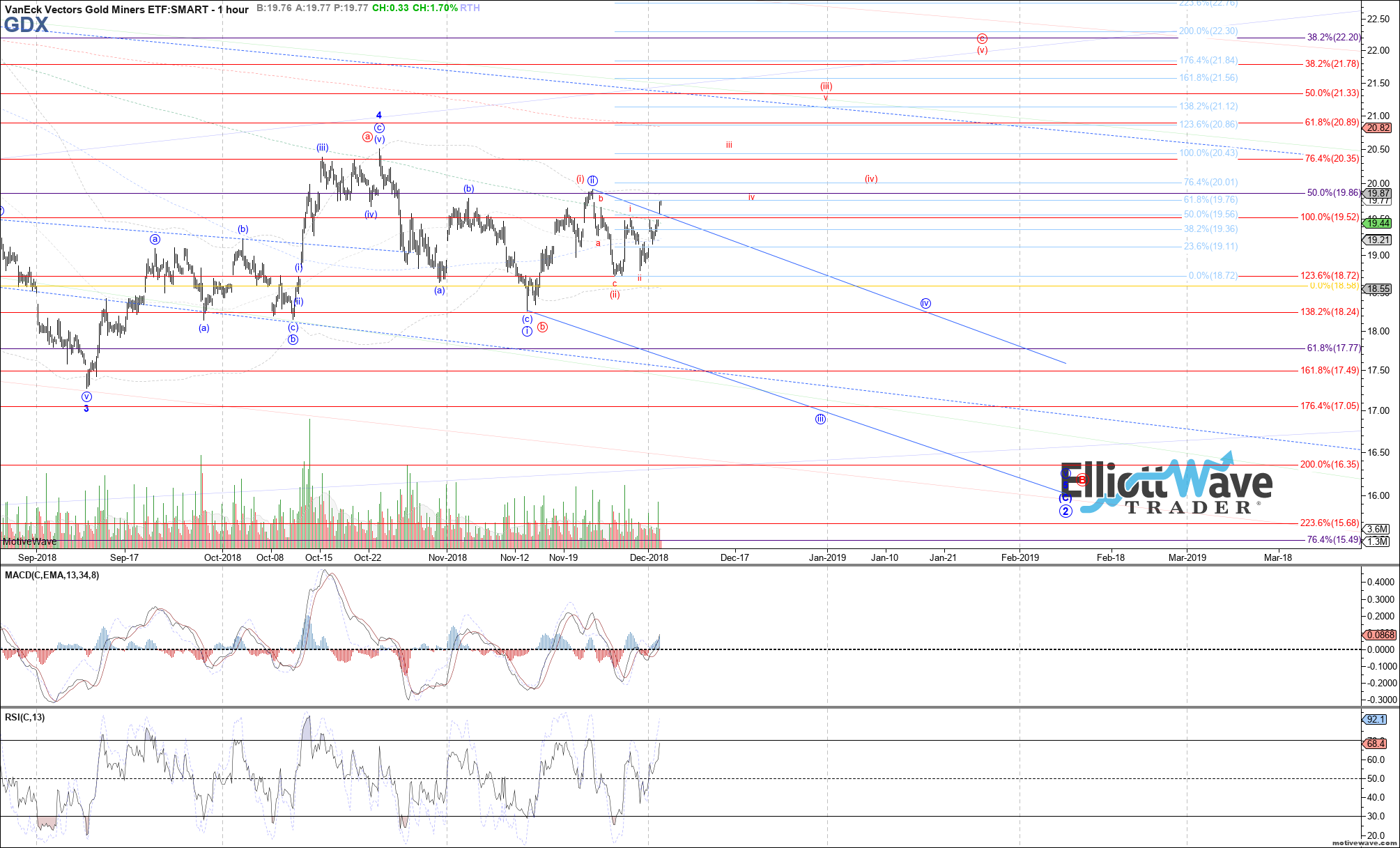The image size is (1400, 848).
Task: Select the red 138.2%(18.24) extension label
Action: [1330, 311]
